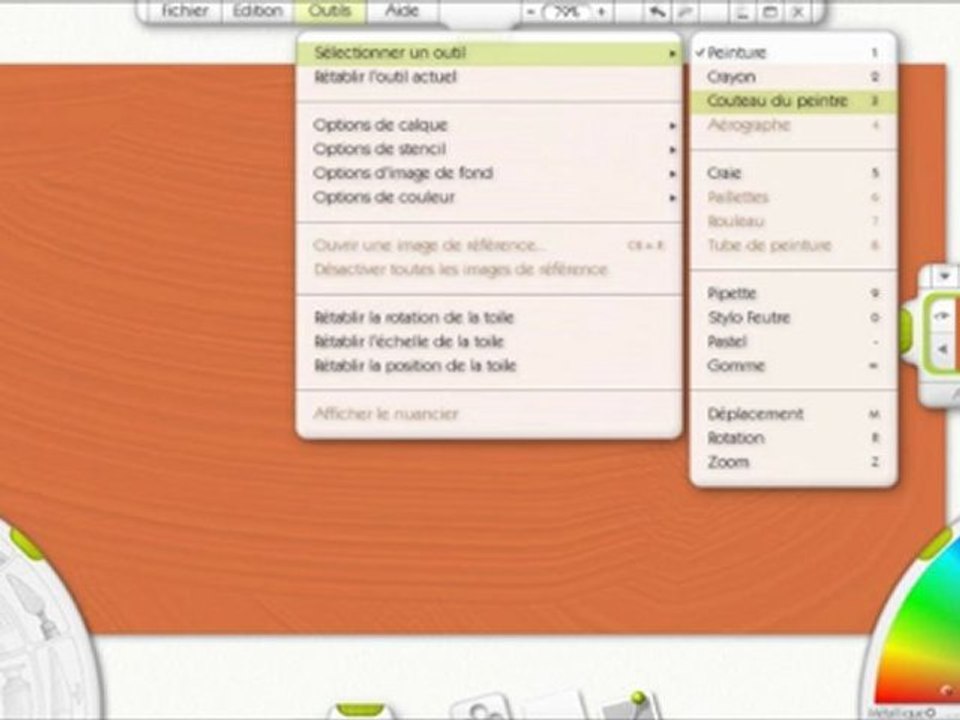Click the Outils menu

(x=330, y=11)
